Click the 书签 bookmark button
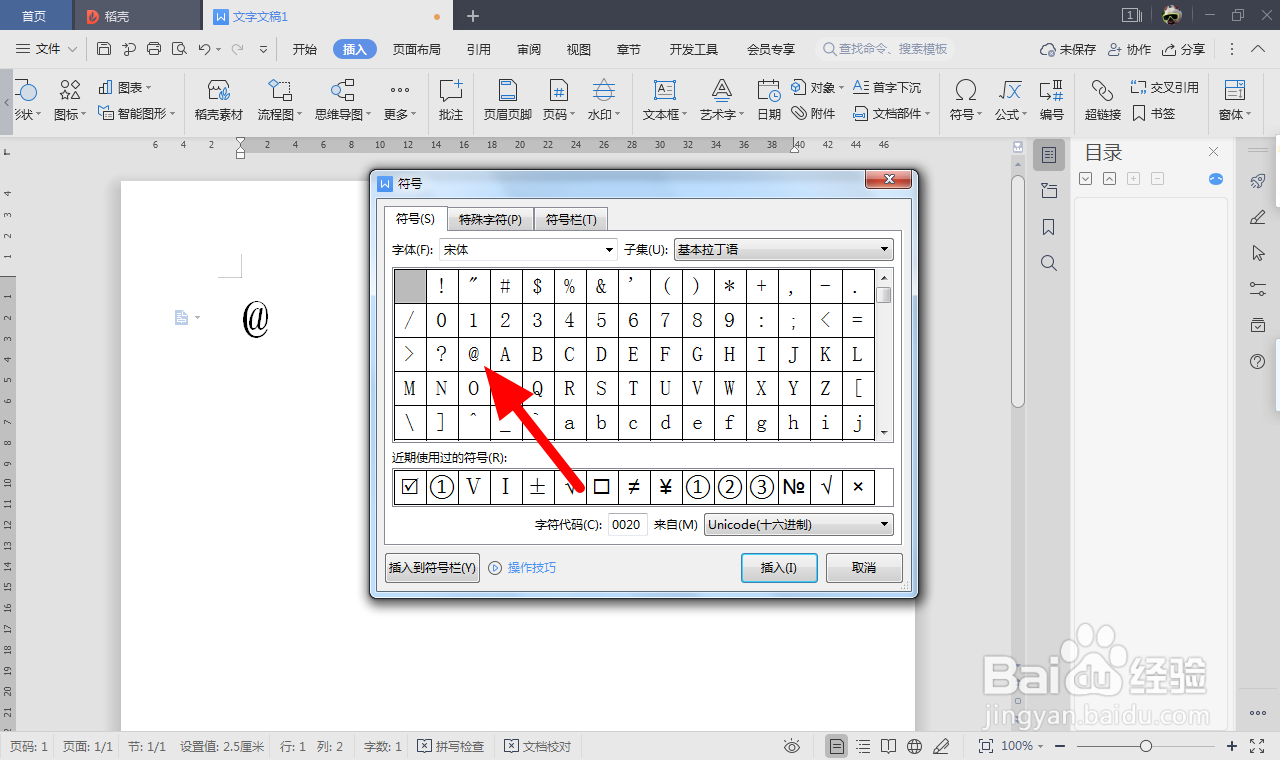 1153,114
